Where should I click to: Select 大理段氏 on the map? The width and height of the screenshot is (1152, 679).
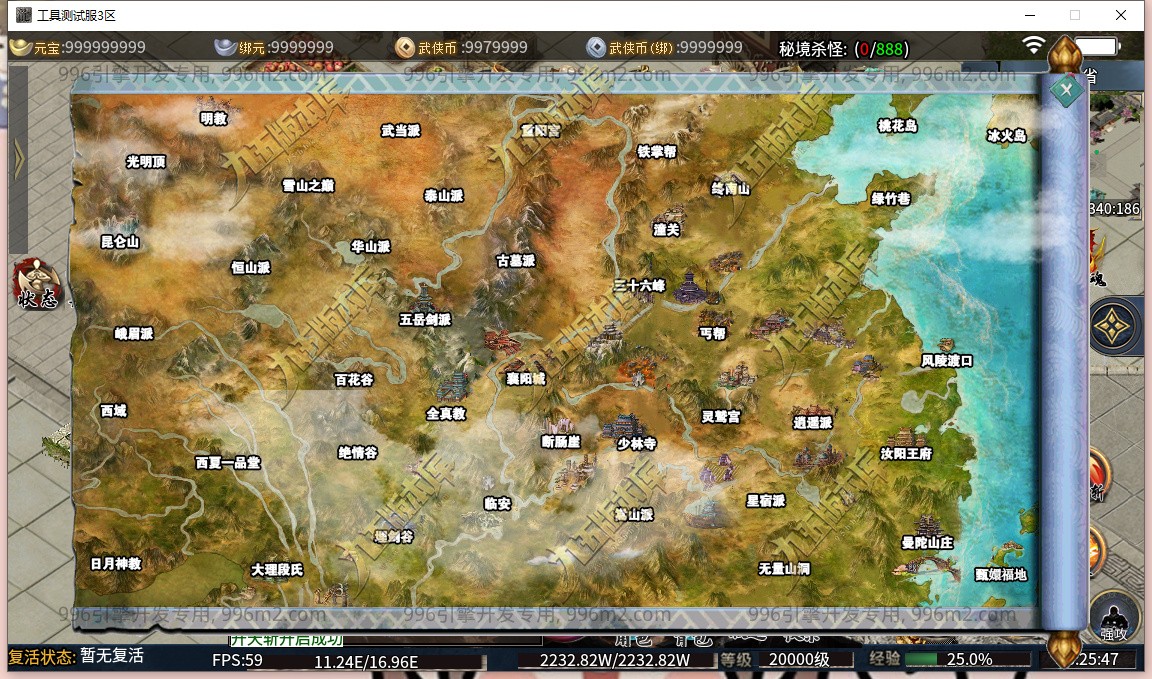point(277,570)
